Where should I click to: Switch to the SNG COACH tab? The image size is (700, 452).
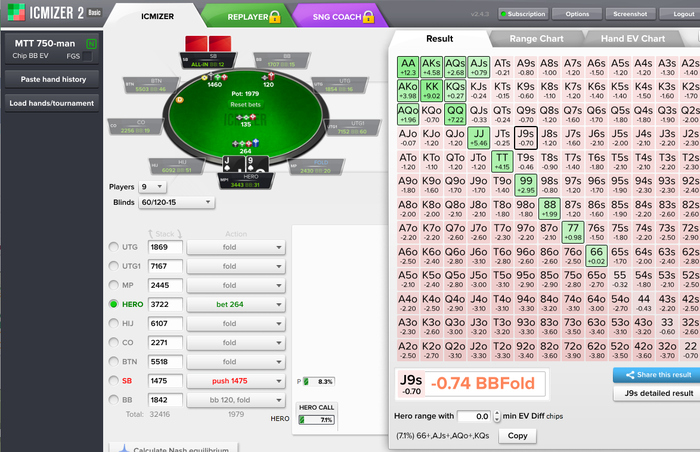338,17
